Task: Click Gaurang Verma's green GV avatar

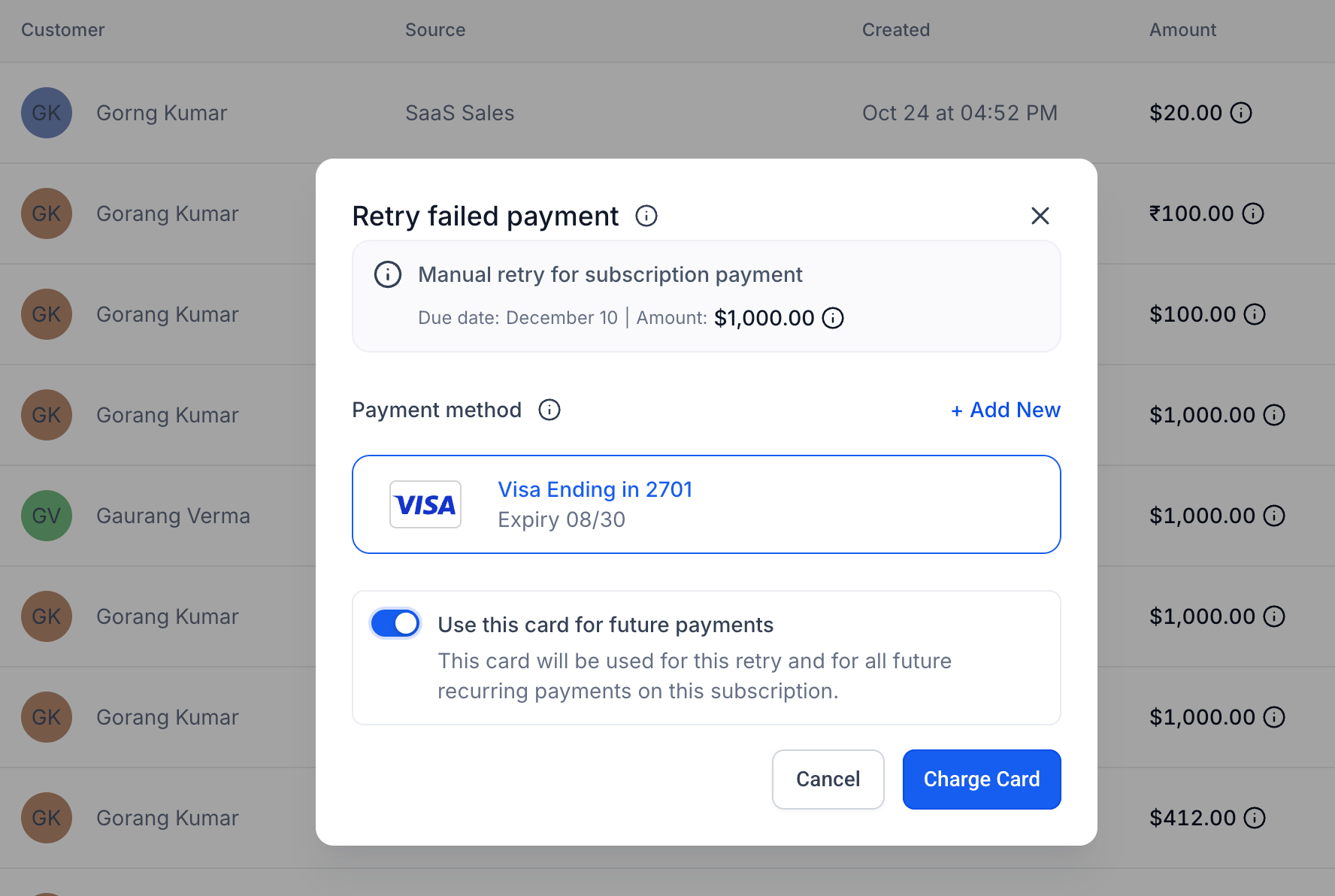Action: click(x=47, y=516)
